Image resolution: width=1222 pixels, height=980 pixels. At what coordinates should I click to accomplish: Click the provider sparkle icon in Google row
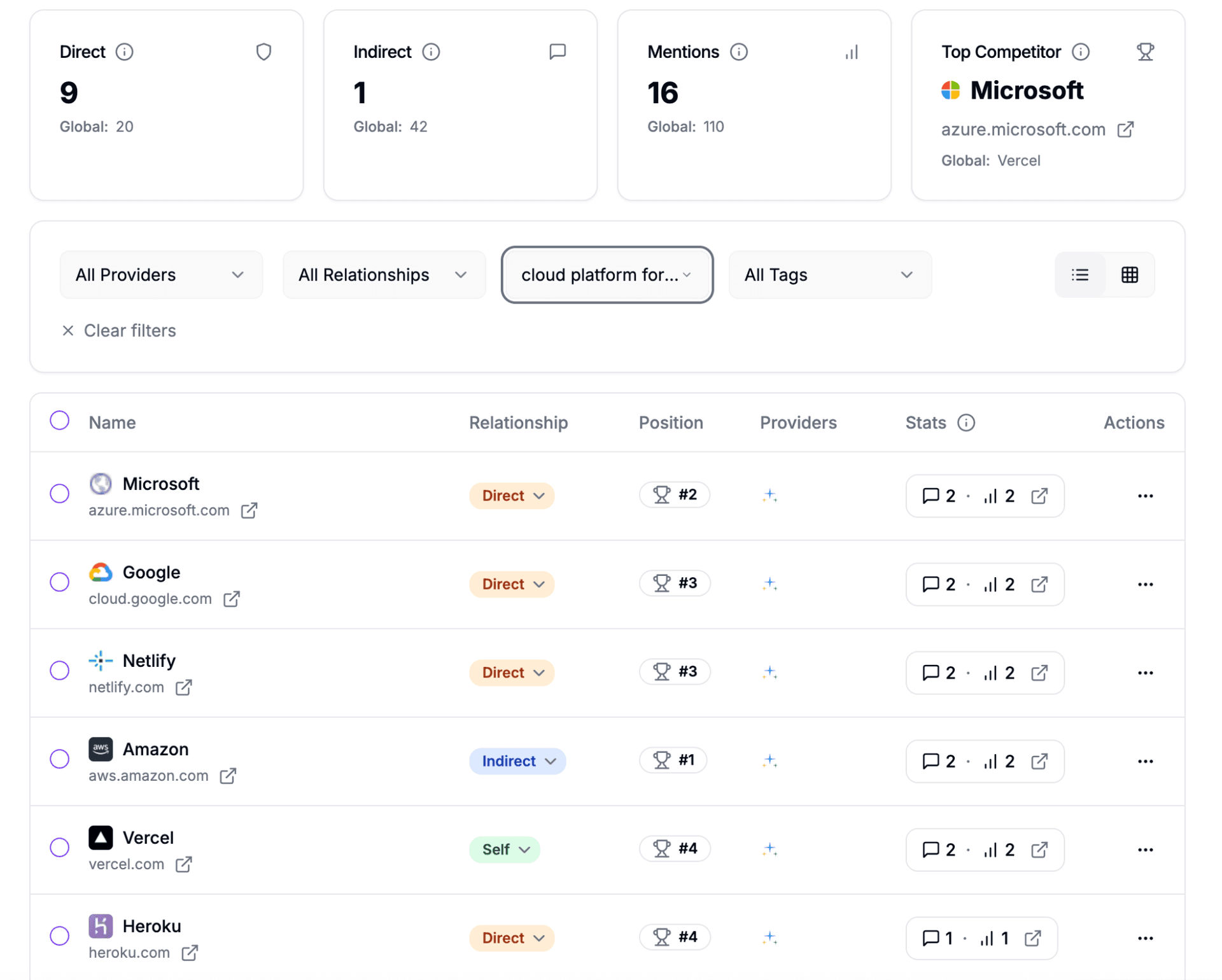[769, 584]
